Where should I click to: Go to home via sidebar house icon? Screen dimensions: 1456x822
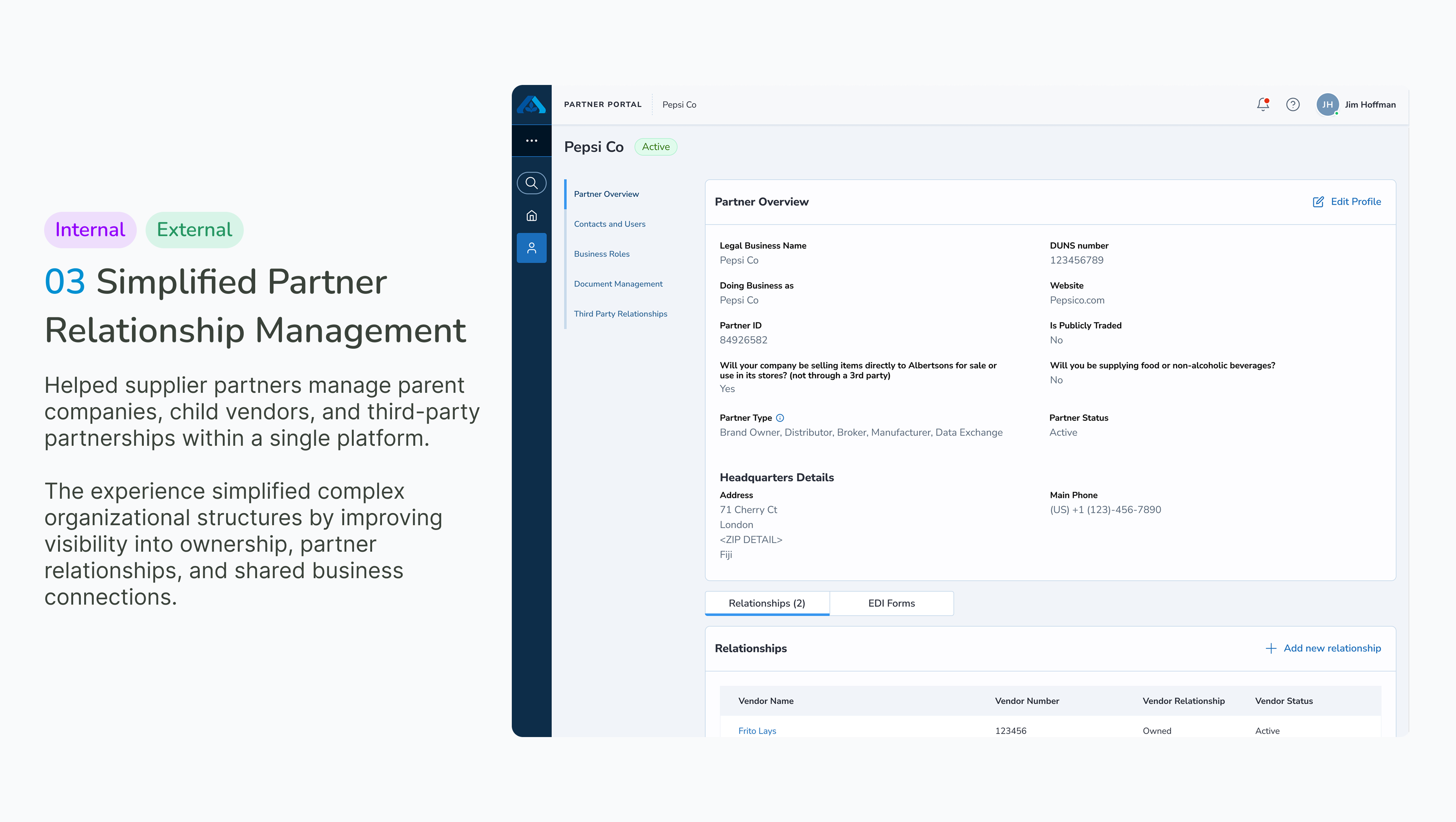[531, 216]
